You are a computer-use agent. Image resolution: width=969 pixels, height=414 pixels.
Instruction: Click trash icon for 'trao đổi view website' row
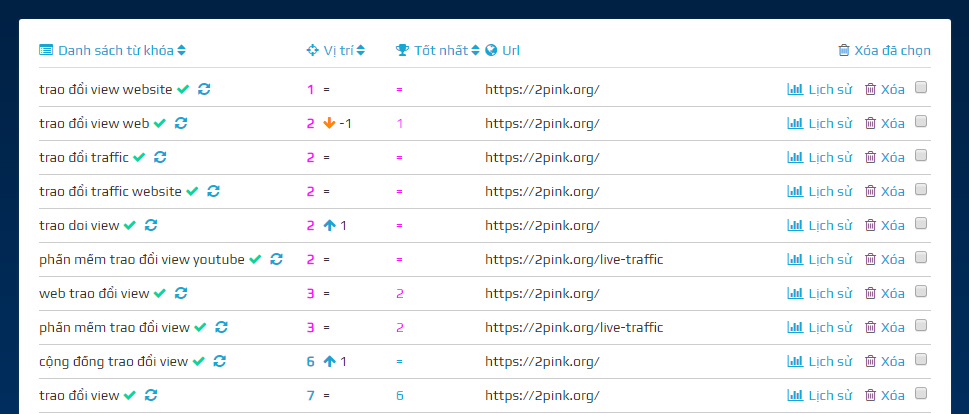(870, 89)
